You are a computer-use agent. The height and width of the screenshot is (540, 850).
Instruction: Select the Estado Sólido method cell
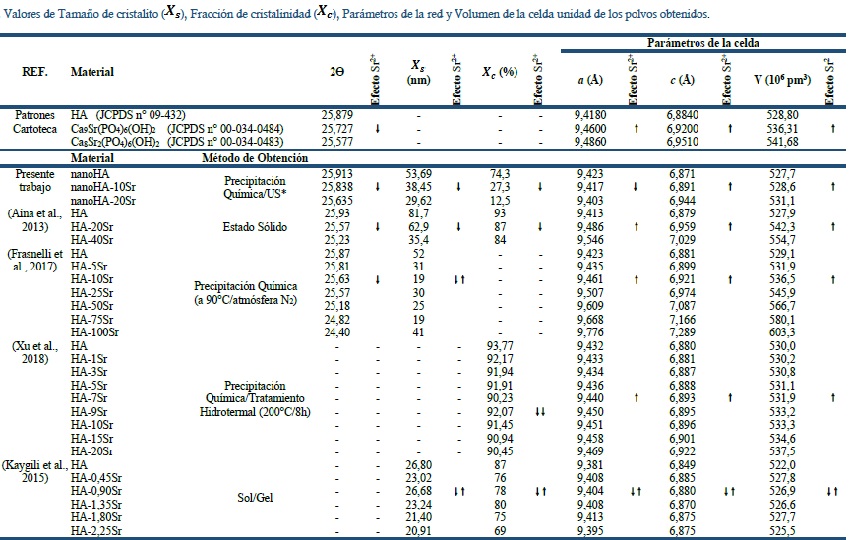tap(253, 228)
